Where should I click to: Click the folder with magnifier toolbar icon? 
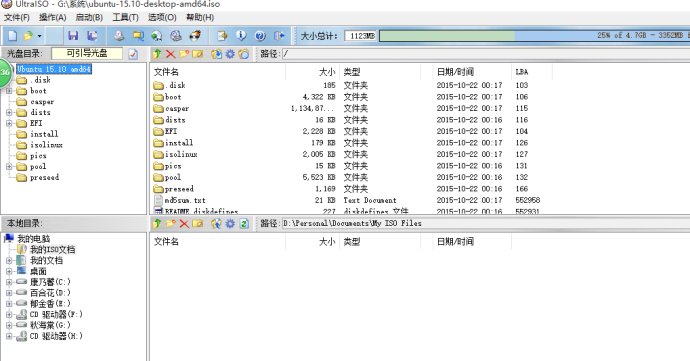coord(138,36)
